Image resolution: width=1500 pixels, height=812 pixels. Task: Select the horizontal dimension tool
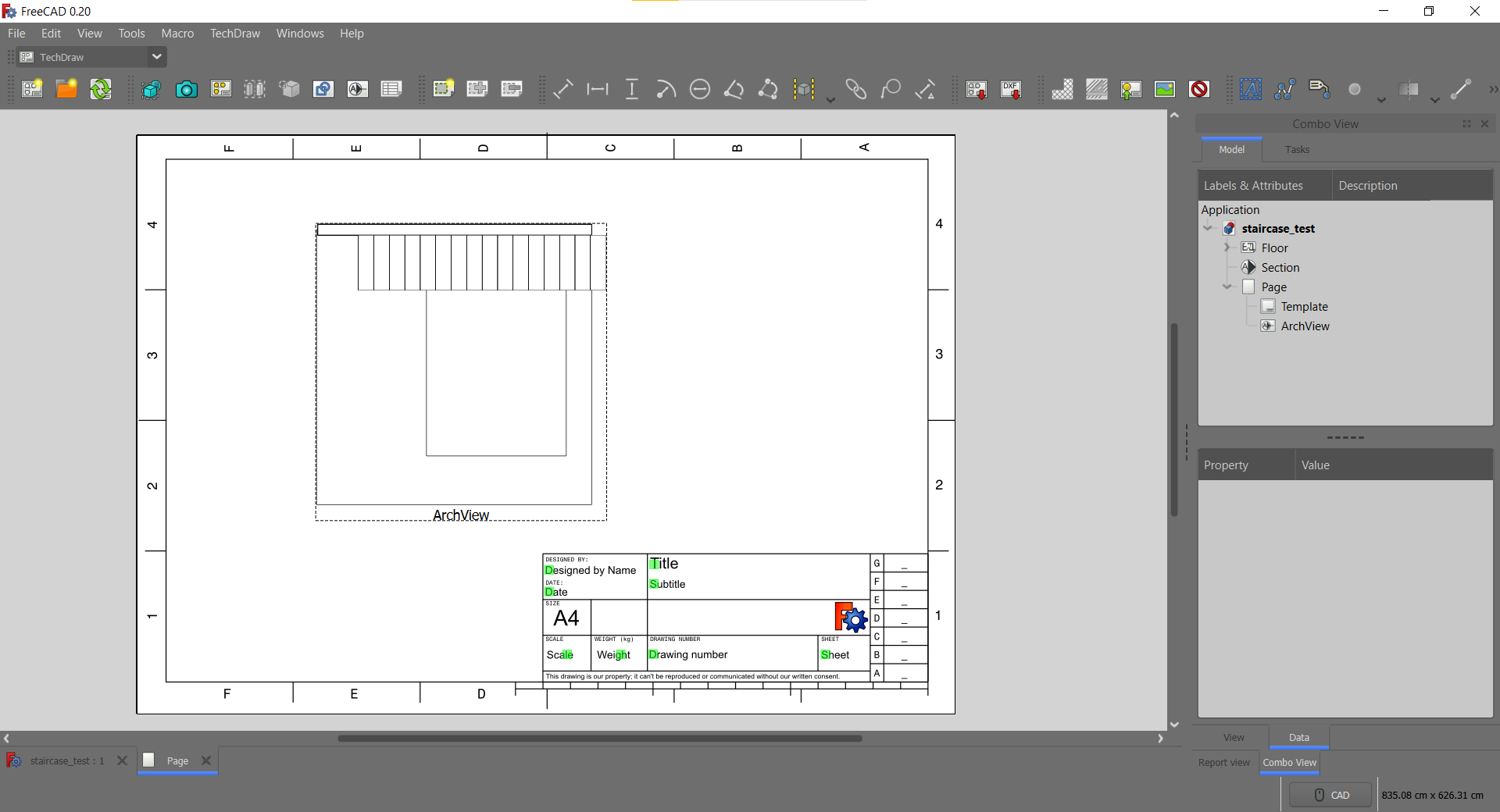(598, 89)
